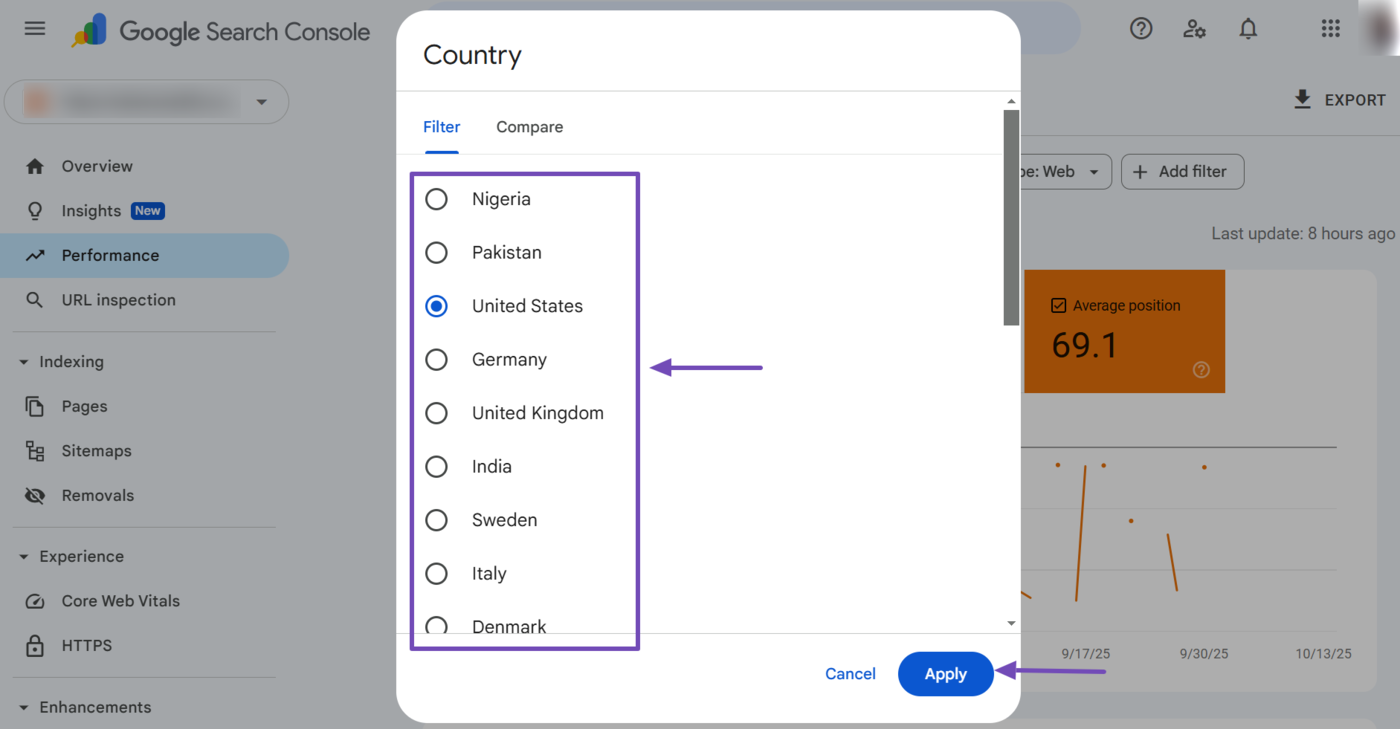This screenshot has height=729, width=1400.
Task: Open the hamburger main menu
Action: pyautogui.click(x=35, y=29)
